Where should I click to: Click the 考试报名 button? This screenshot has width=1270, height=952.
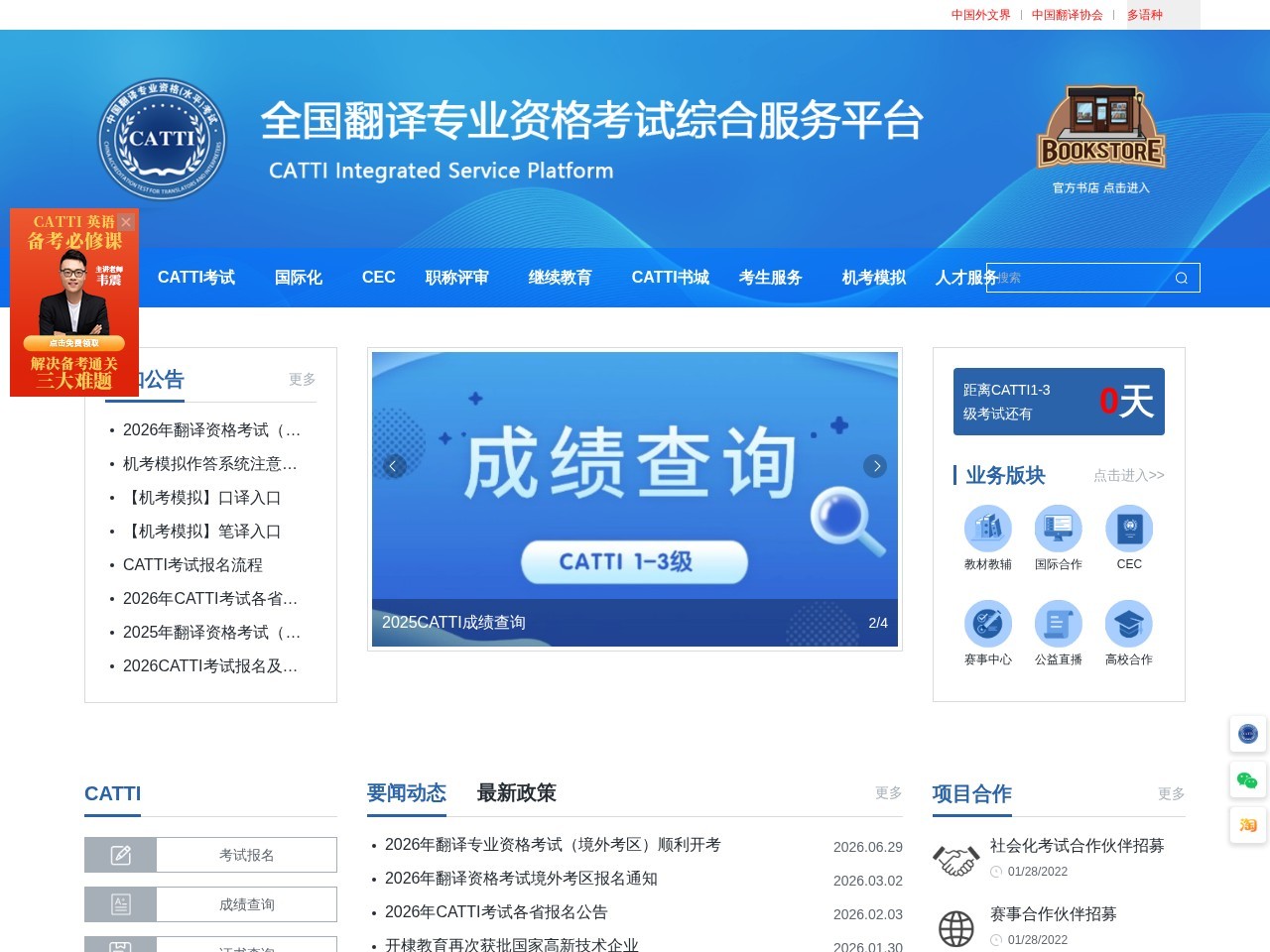[x=210, y=855]
